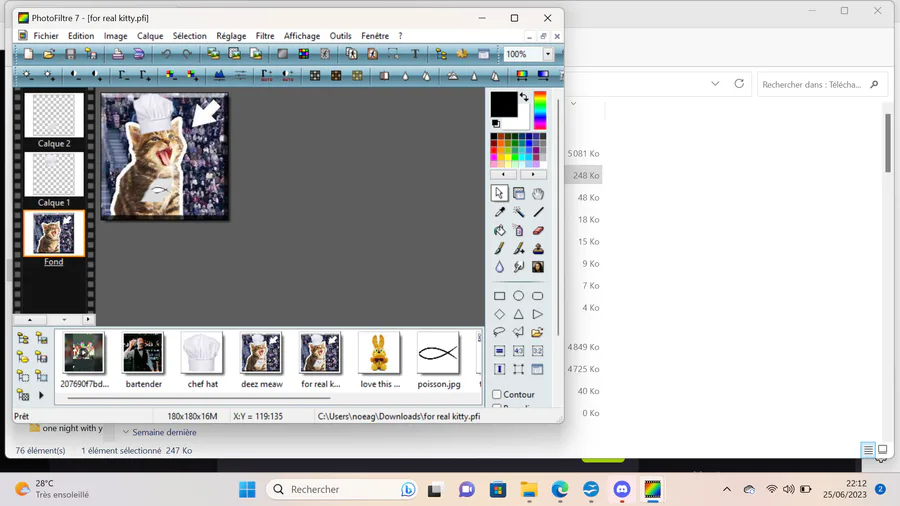Select the Paint bucket fill tool
Screen dimensions: 900x506
click(x=499, y=231)
